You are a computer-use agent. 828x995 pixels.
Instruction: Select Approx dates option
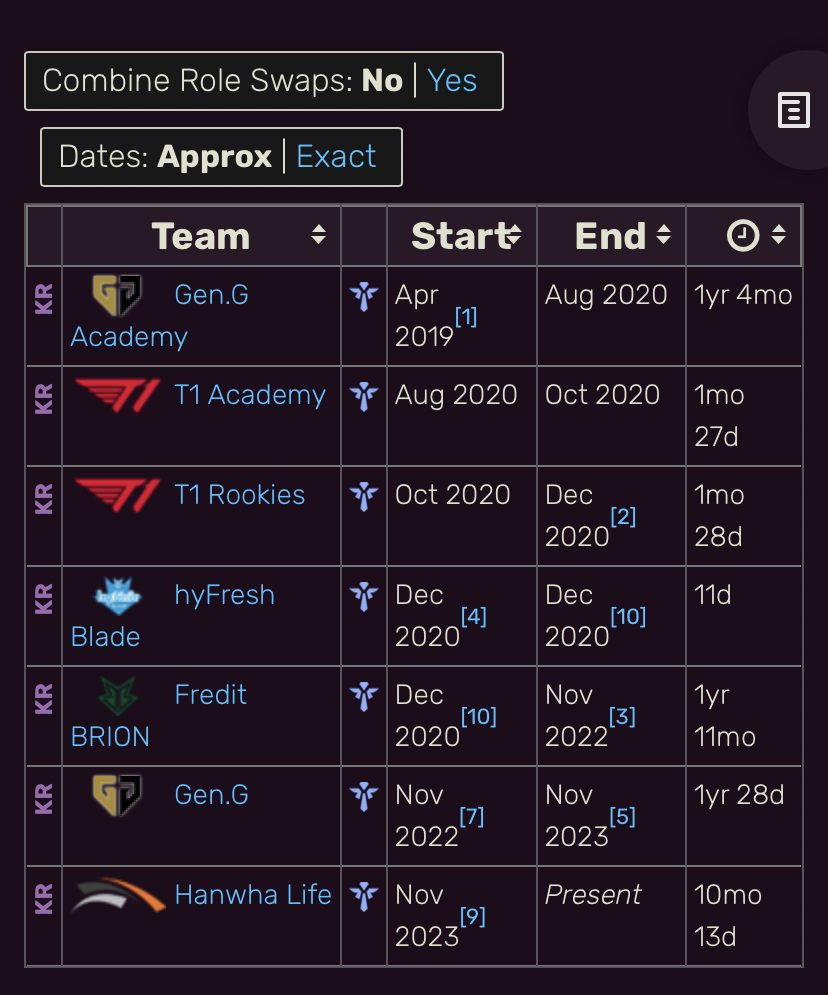pyautogui.click(x=214, y=157)
